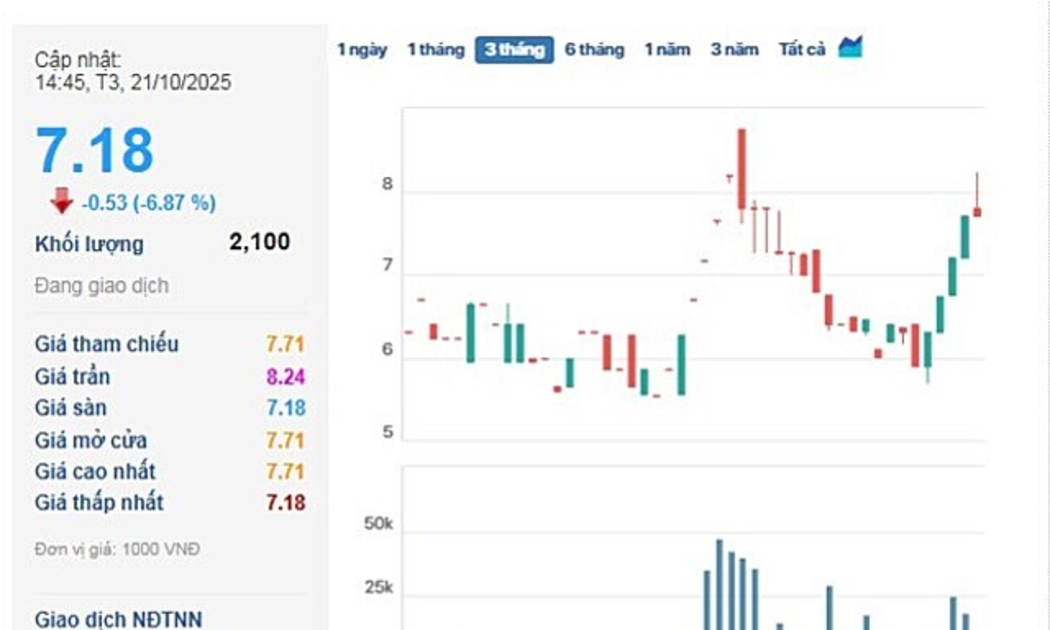Click the Giao dịch NĐTNN heading
Screen dimensions: 1050x630
click(x=118, y=619)
